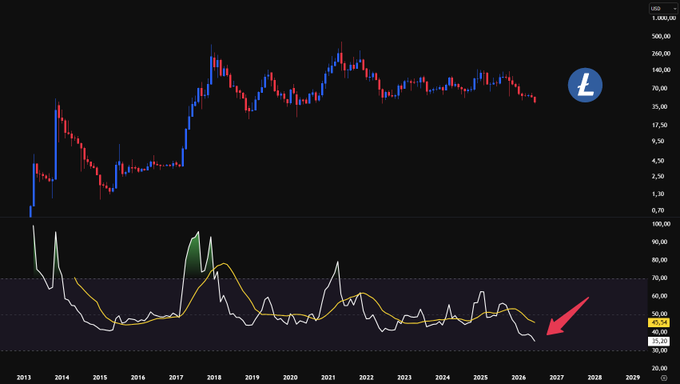This screenshot has width=680, height=384.
Task: Click the 50,00 indicator scale label
Action: point(660,314)
